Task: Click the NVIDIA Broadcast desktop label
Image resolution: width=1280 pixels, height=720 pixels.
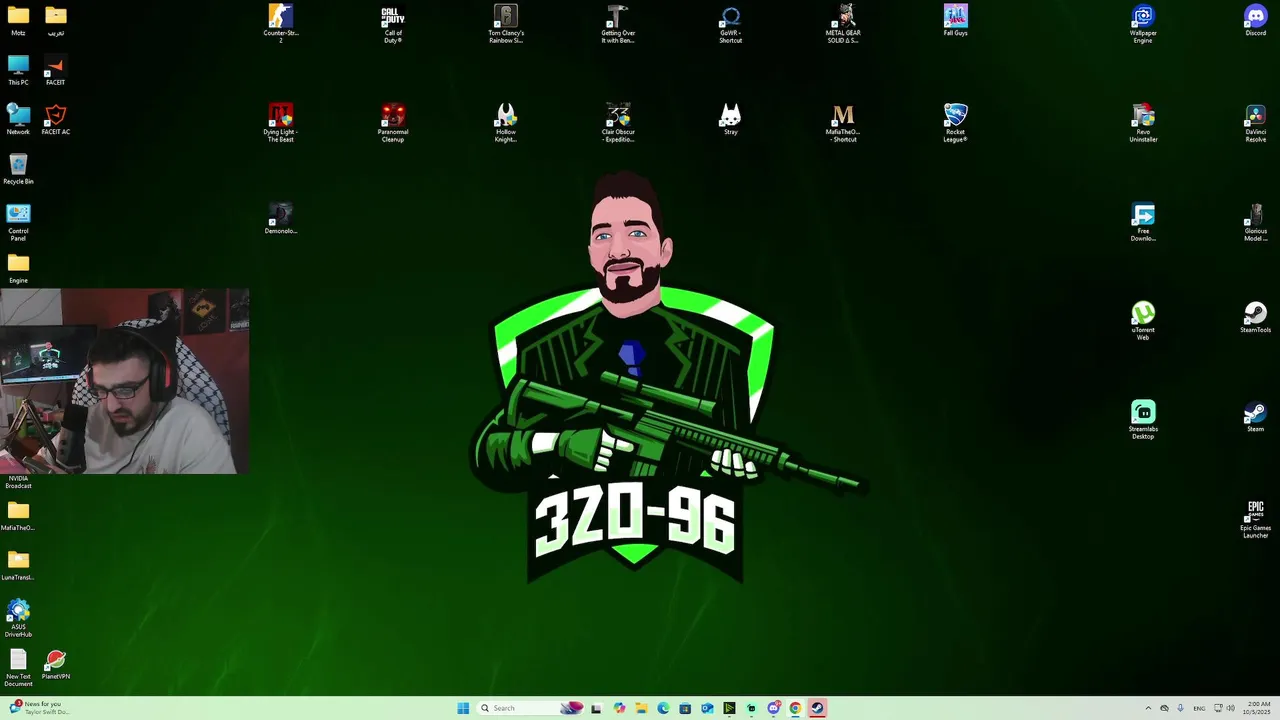Action: coord(18,482)
